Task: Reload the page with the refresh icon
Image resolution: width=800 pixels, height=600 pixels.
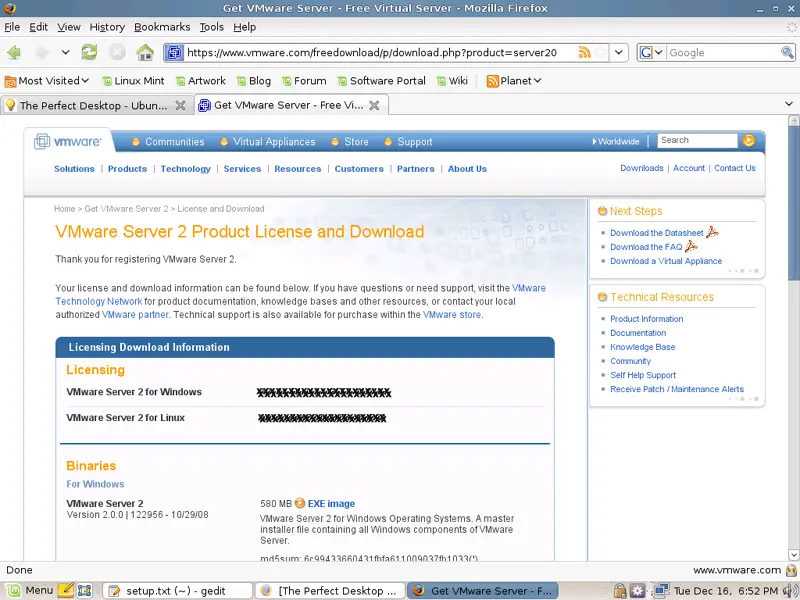Action: (89, 52)
